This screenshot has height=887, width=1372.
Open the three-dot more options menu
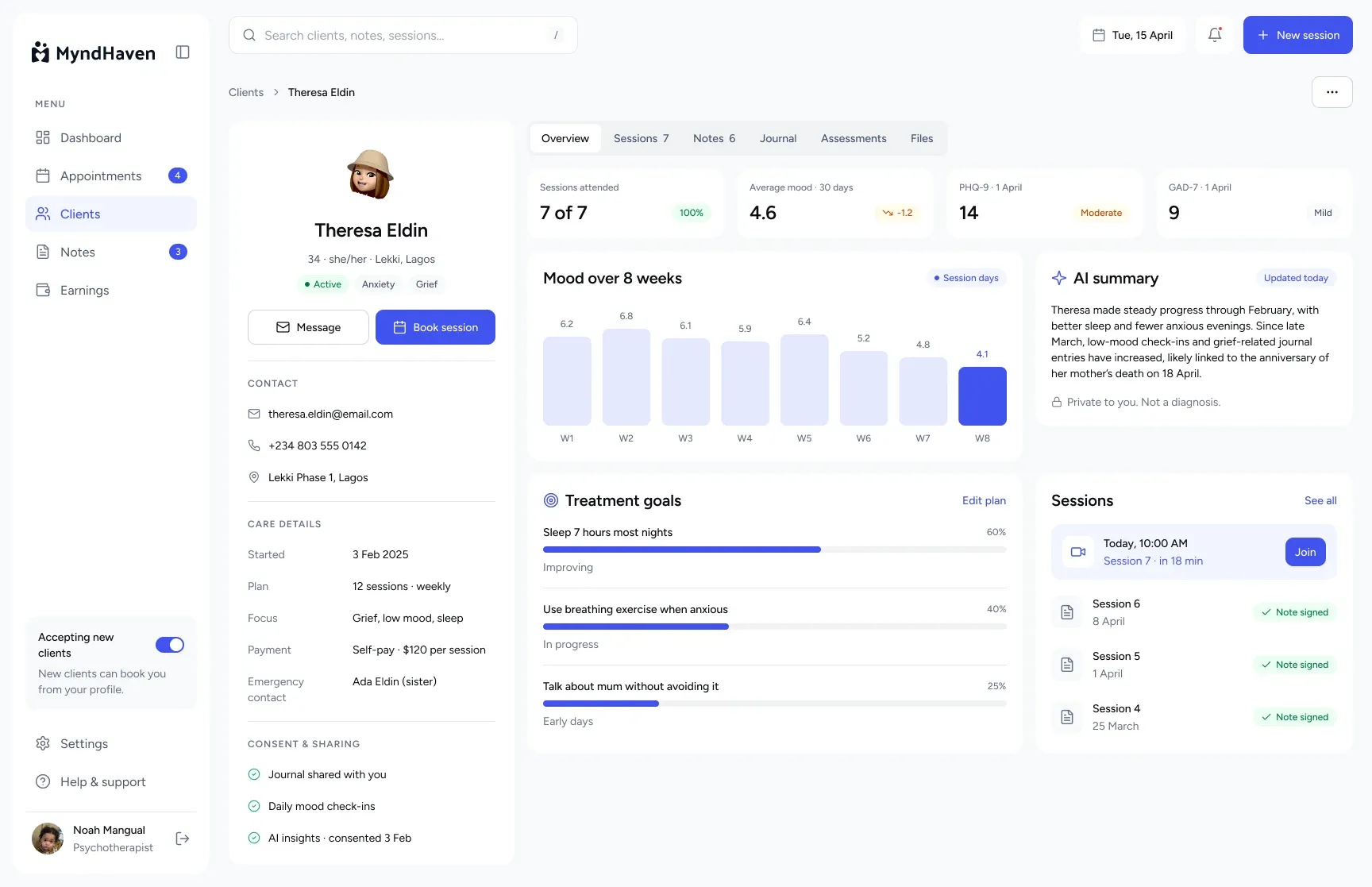pyautogui.click(x=1332, y=92)
